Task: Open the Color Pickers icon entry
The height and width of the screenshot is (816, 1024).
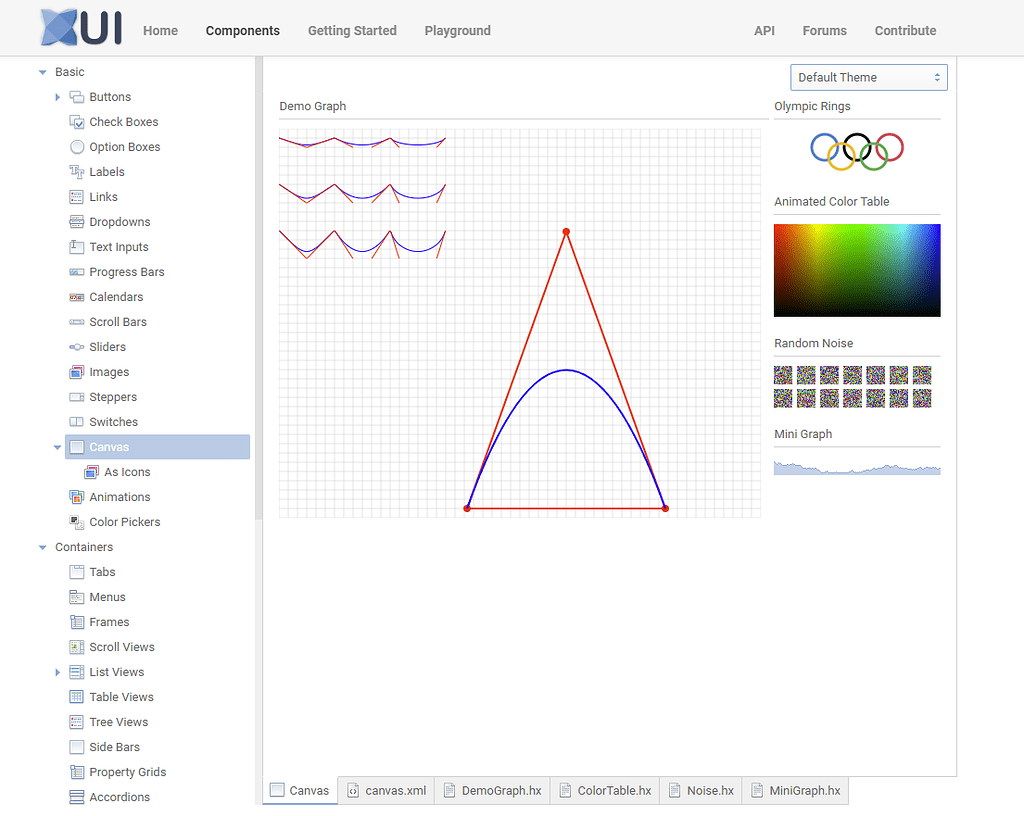Action: pyautogui.click(x=77, y=522)
